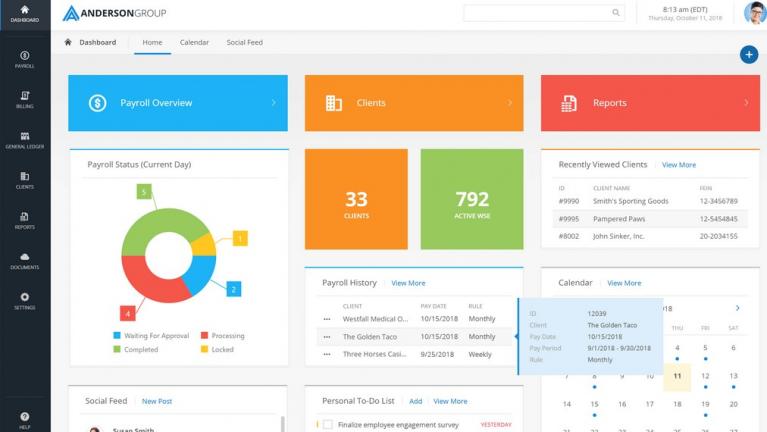Screen dimensions: 767x432
Task: Open the Payroll sidebar section
Action: 24,59
